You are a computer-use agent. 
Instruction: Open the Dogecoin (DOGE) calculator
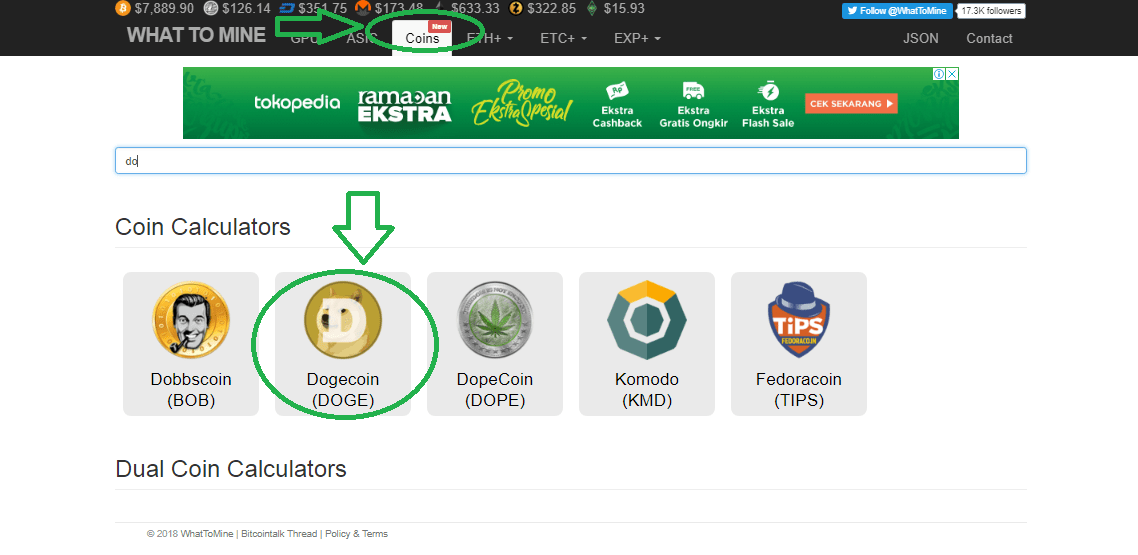click(343, 344)
